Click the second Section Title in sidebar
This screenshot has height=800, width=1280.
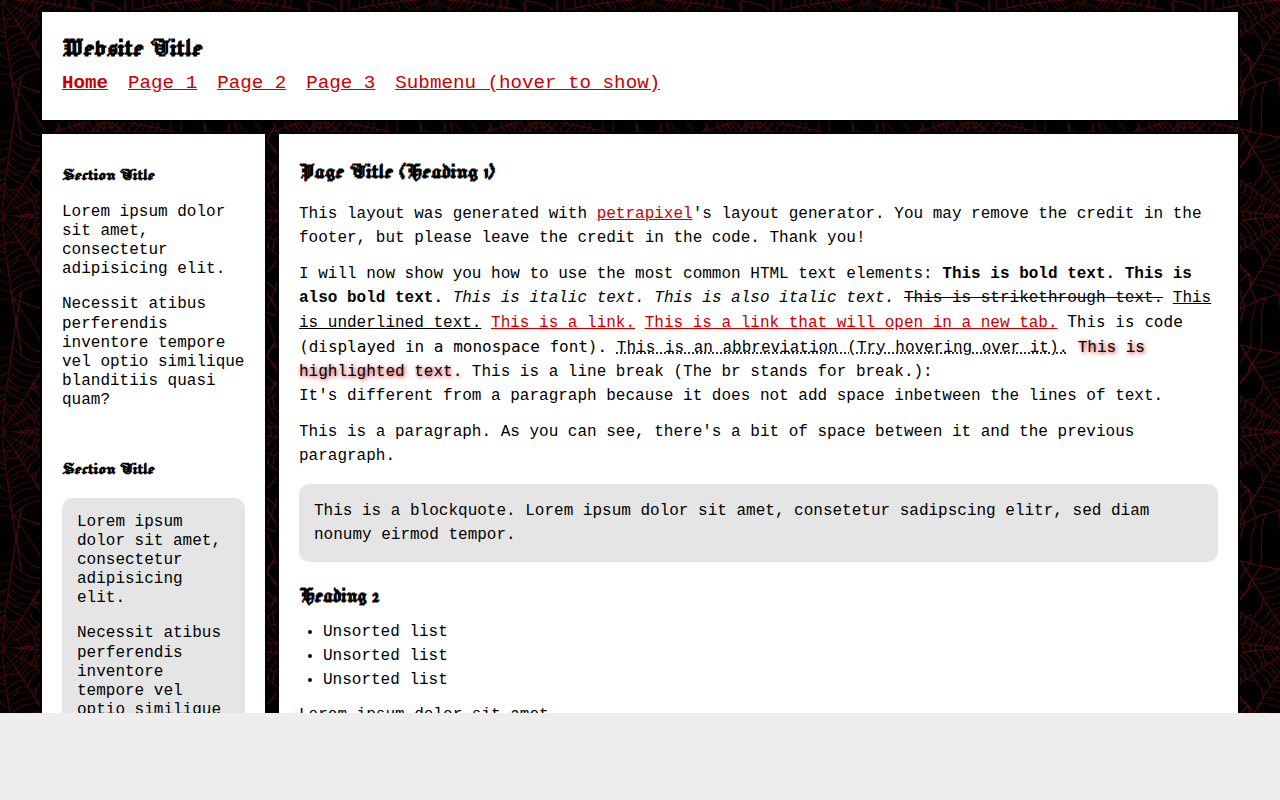[108, 469]
